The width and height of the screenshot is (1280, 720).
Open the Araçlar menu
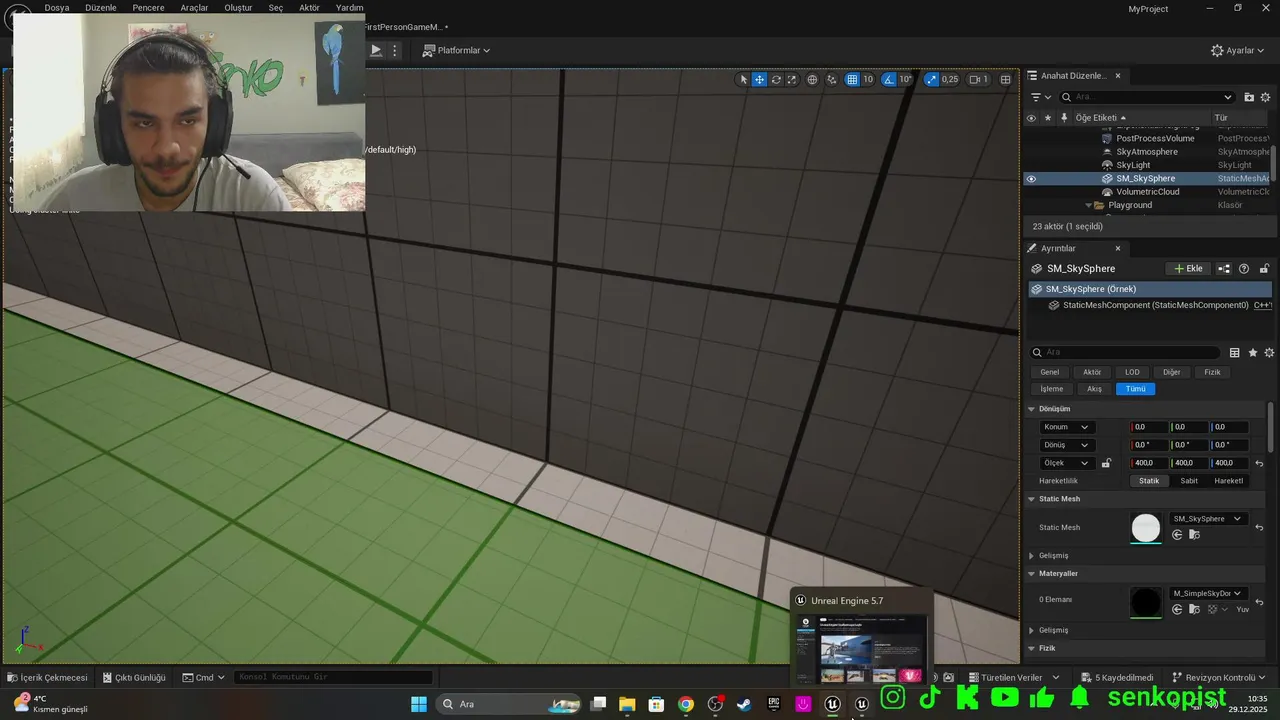[x=194, y=7]
